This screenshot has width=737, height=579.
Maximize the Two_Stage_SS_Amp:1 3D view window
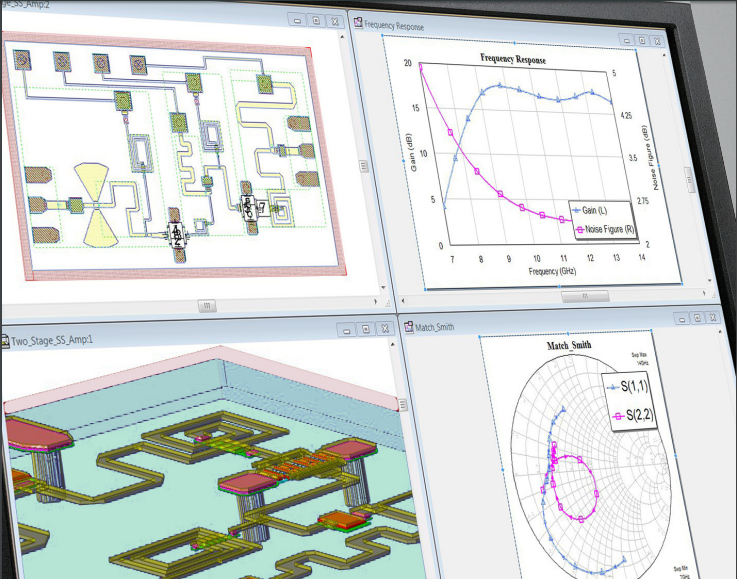pos(366,329)
